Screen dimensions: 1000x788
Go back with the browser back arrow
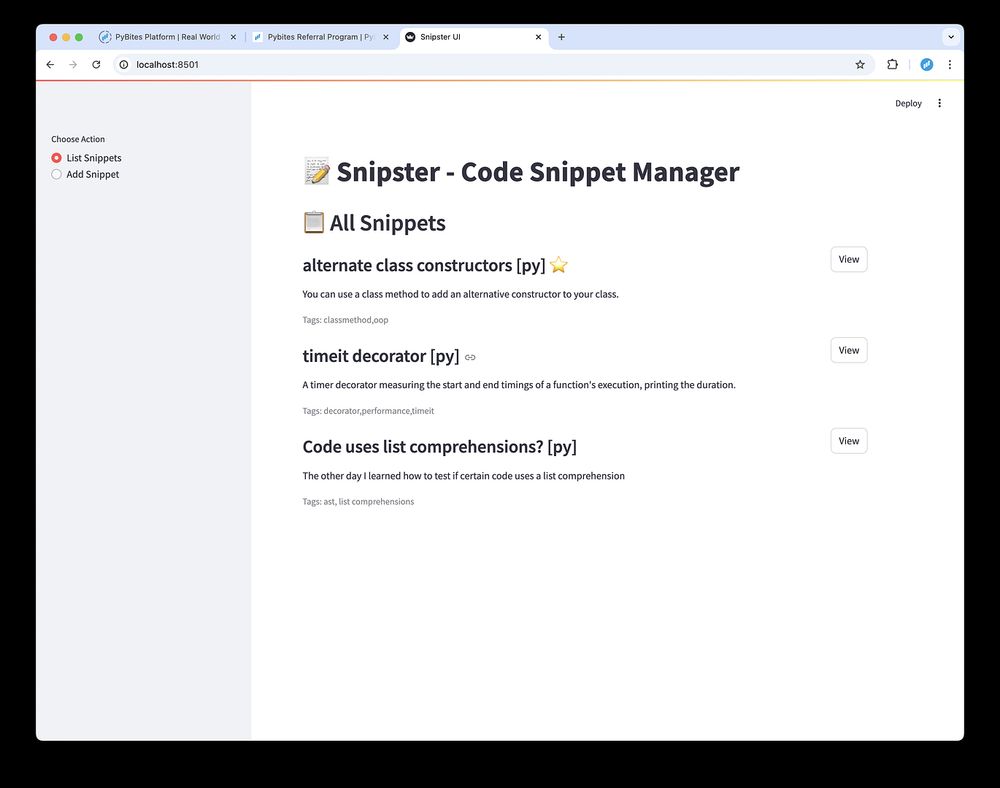click(50, 64)
